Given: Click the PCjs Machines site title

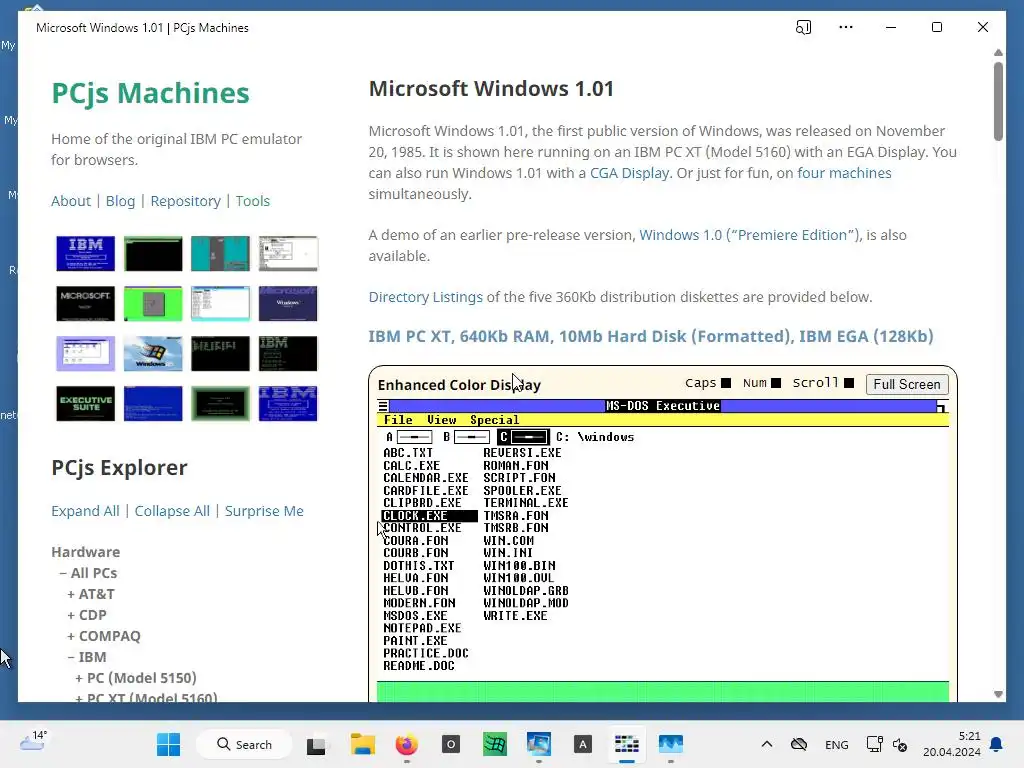Looking at the screenshot, I should coord(150,93).
